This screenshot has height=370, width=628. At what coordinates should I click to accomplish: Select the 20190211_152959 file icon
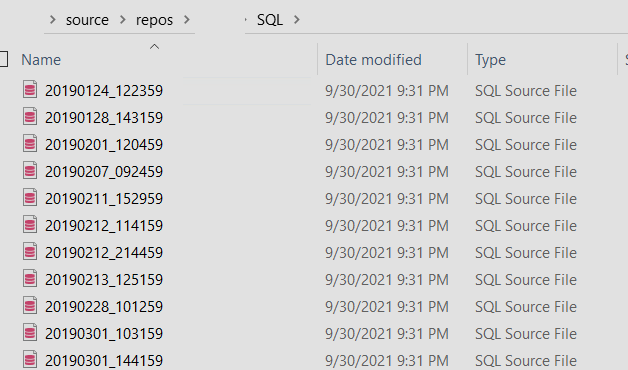[30, 198]
